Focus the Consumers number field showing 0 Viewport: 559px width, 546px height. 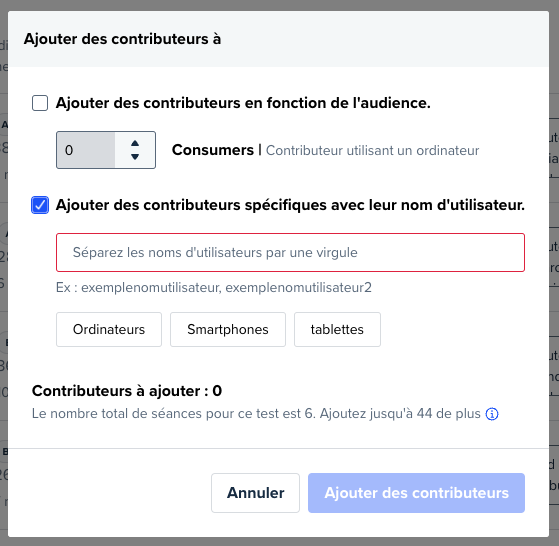point(86,150)
